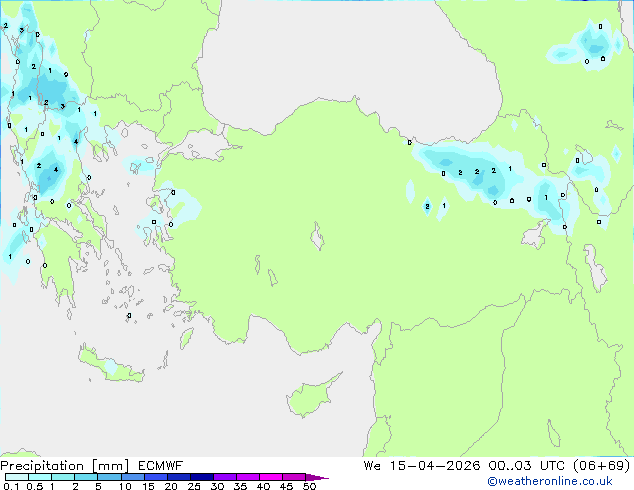Screen dimensions: 634x490
Task: Click the 30–35 mm purple legend swatch
Action: click(x=225, y=477)
